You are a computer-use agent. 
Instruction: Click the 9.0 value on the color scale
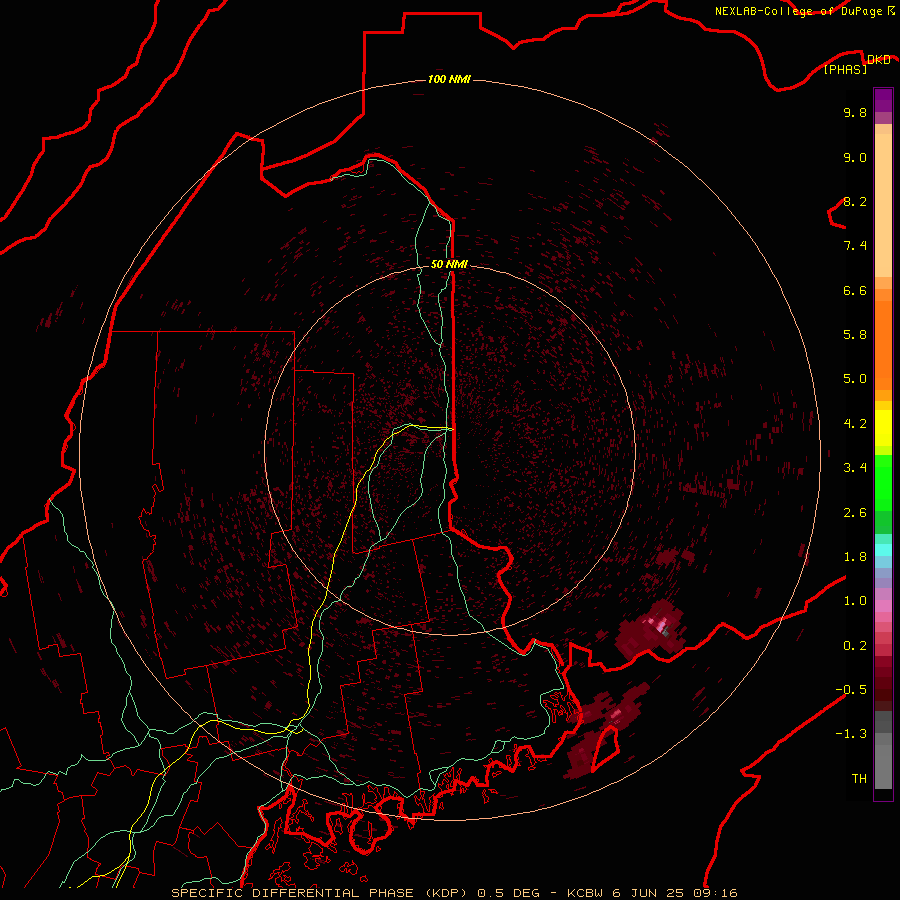click(x=855, y=157)
